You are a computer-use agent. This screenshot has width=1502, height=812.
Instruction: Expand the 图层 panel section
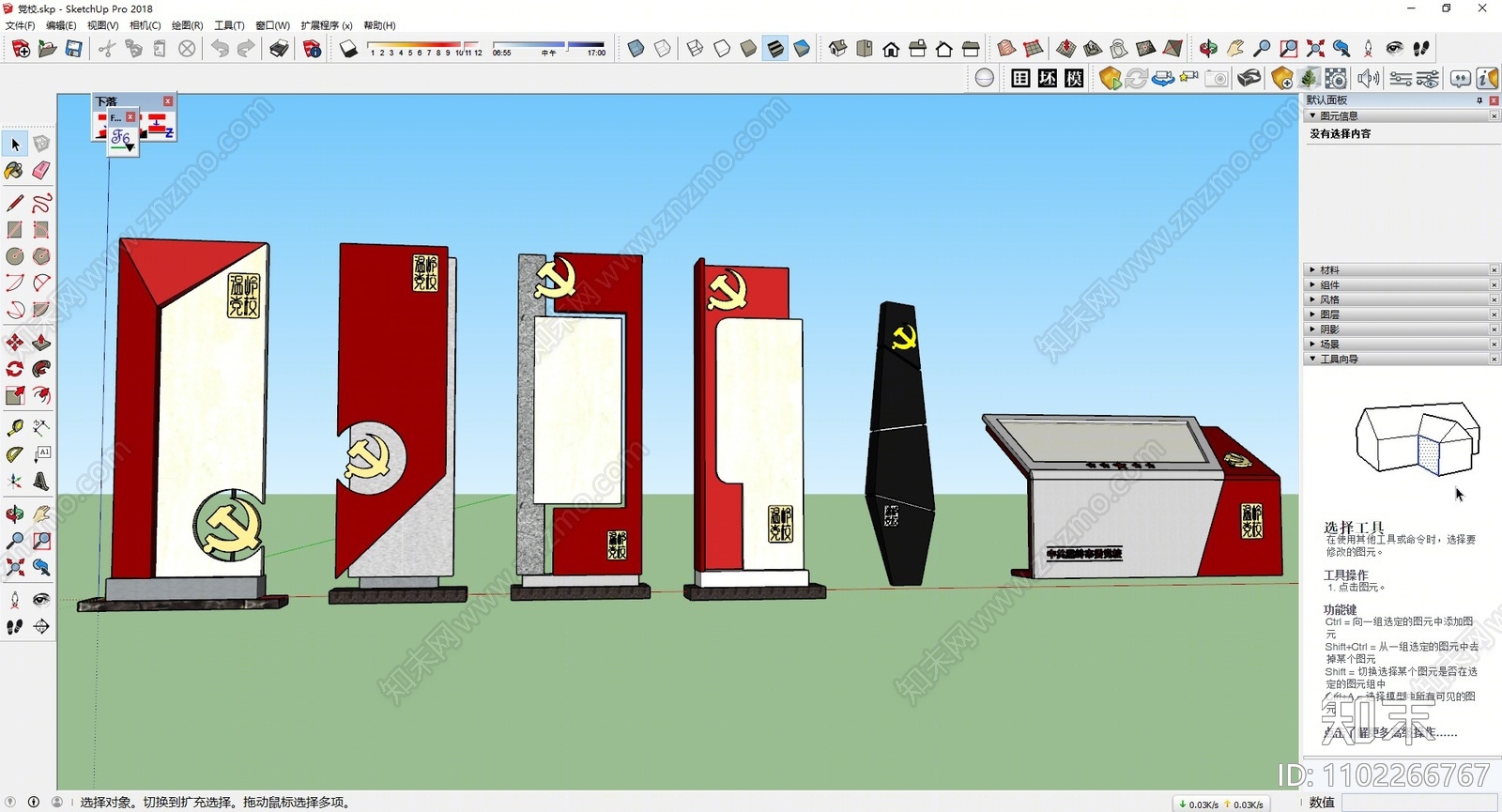1312,314
